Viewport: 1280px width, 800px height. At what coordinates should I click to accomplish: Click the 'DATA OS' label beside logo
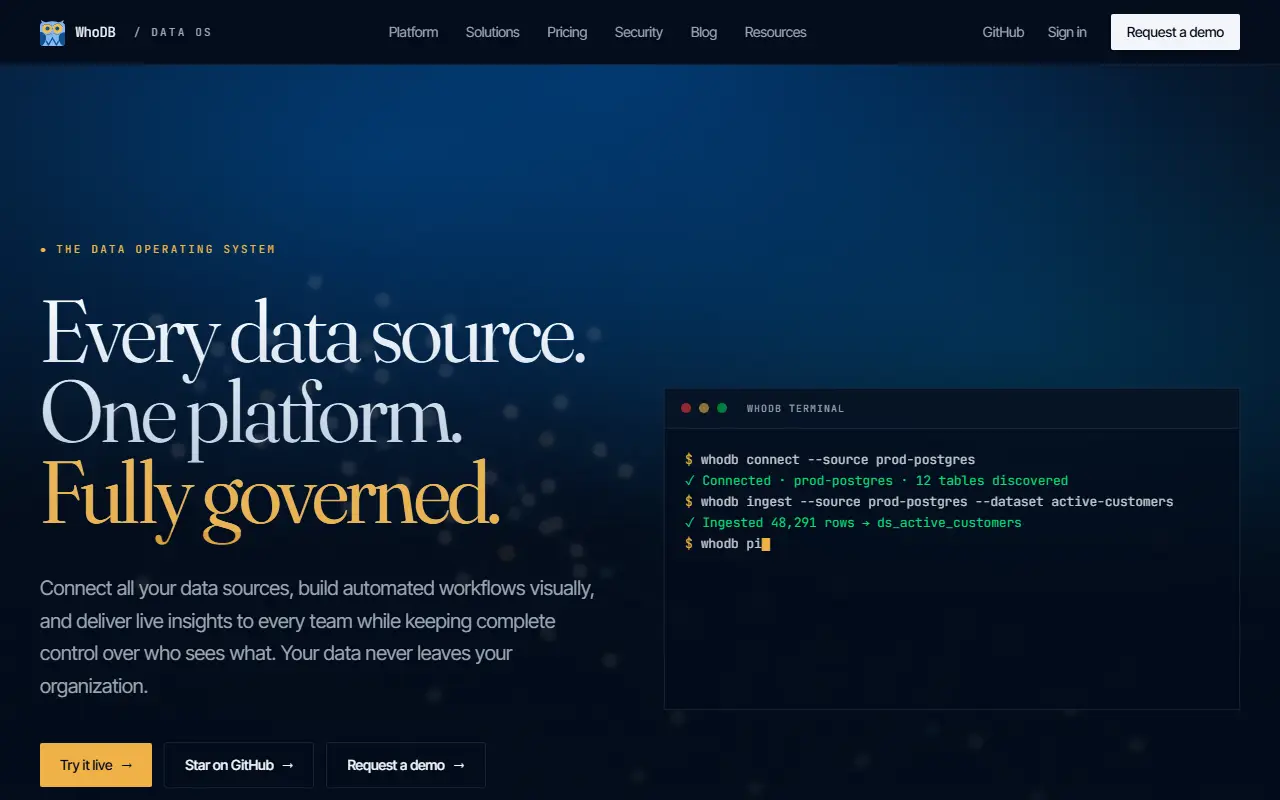click(x=181, y=32)
